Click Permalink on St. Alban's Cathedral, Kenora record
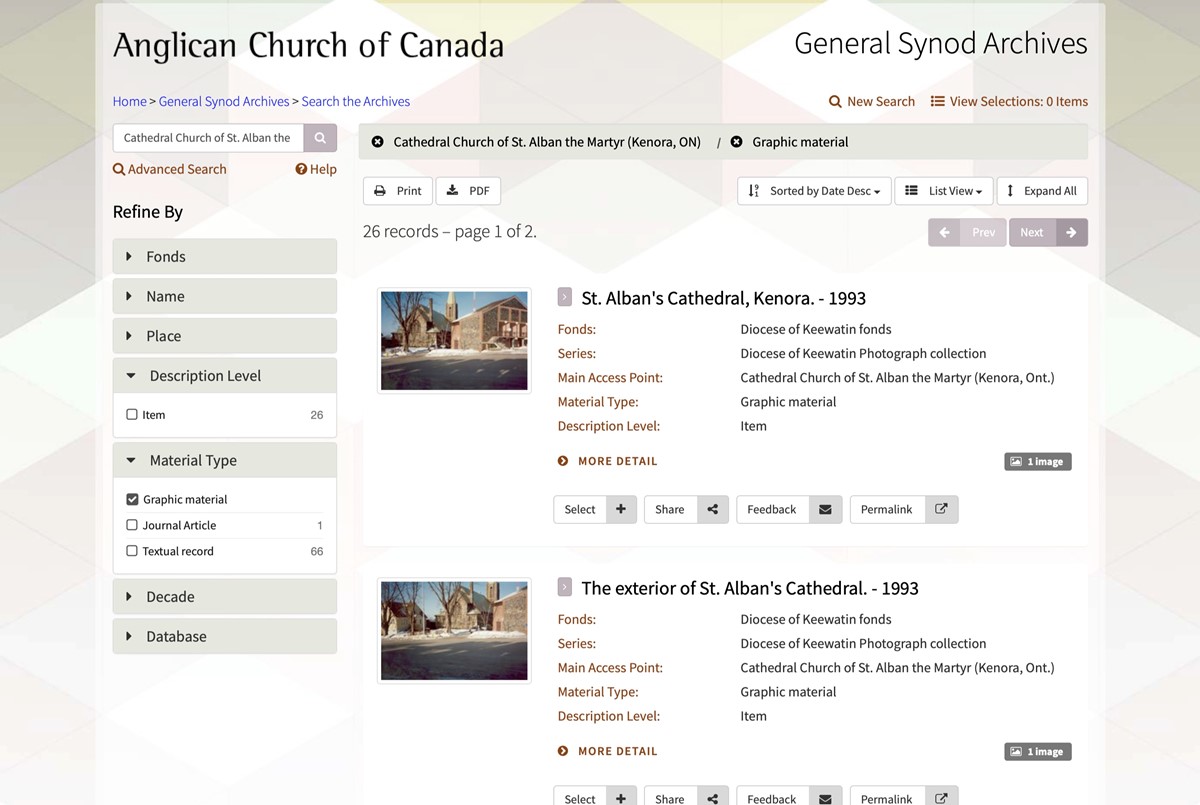The width and height of the screenshot is (1200, 805). (887, 509)
